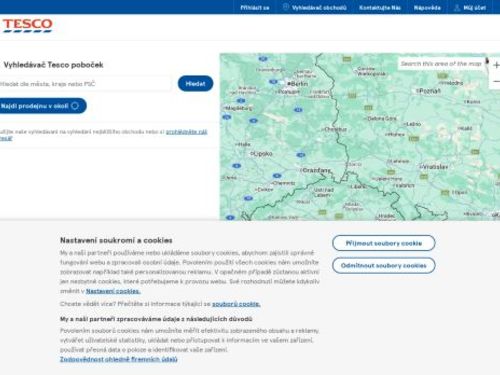The image size is (500, 375).
Task: Click the store locator pin icon in header
Action: click(x=286, y=7)
